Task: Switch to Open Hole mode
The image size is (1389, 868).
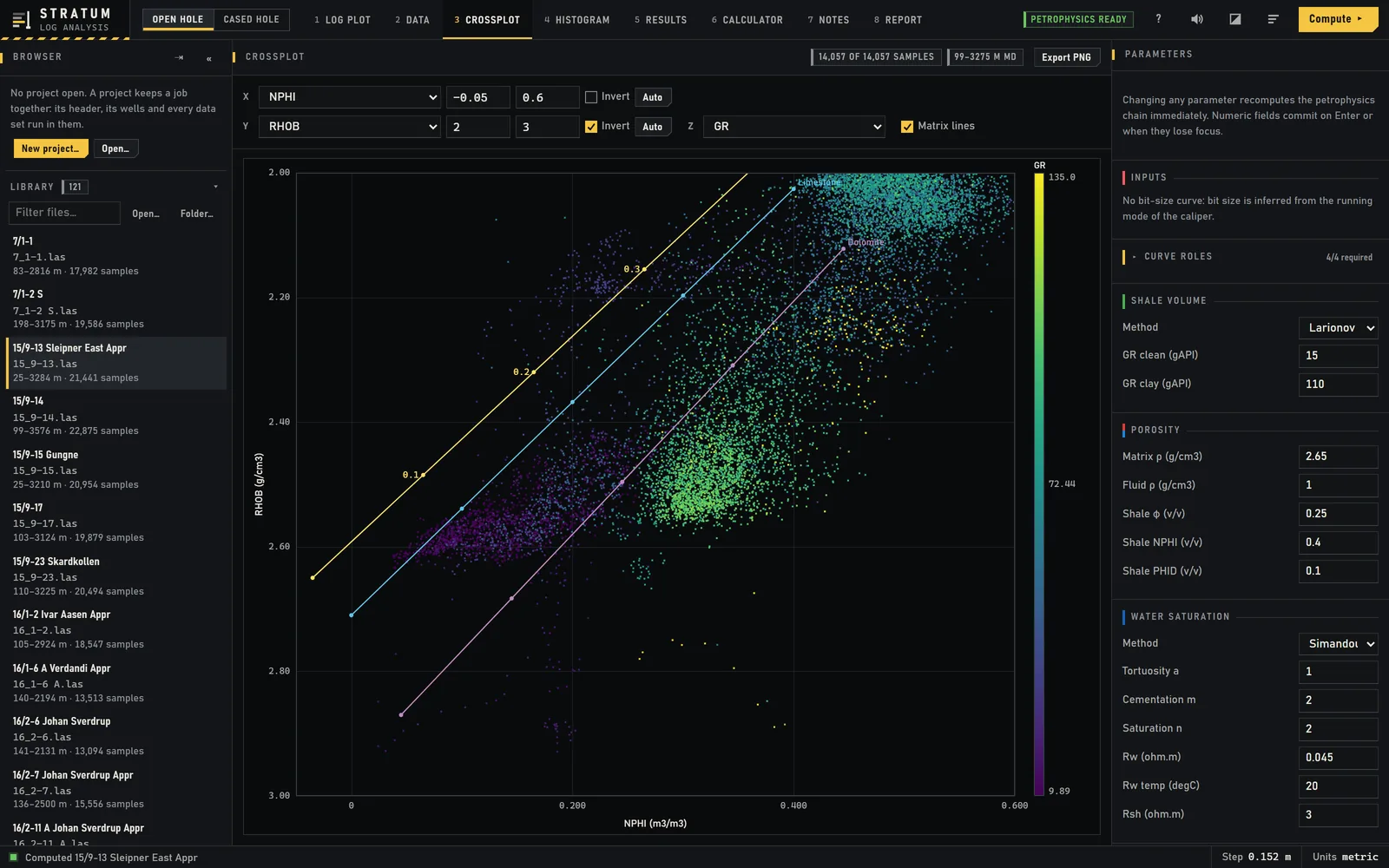Action: click(x=178, y=19)
